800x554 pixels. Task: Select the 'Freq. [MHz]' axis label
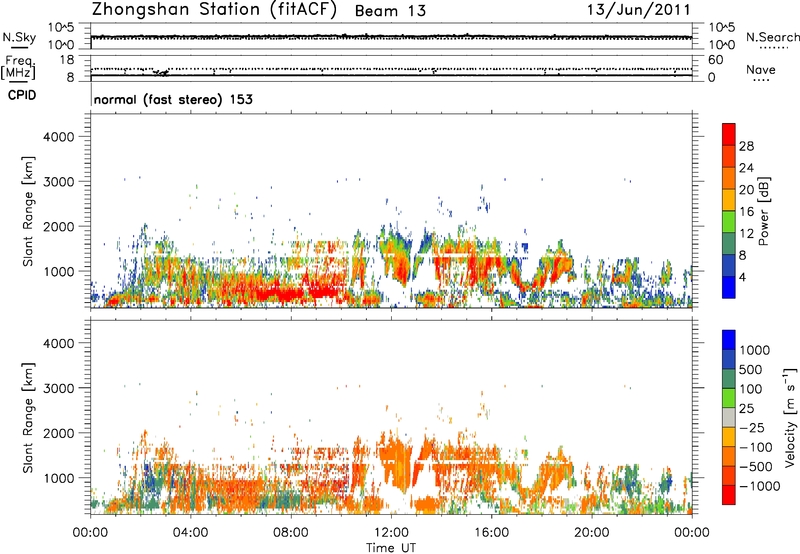pyautogui.click(x=18, y=67)
